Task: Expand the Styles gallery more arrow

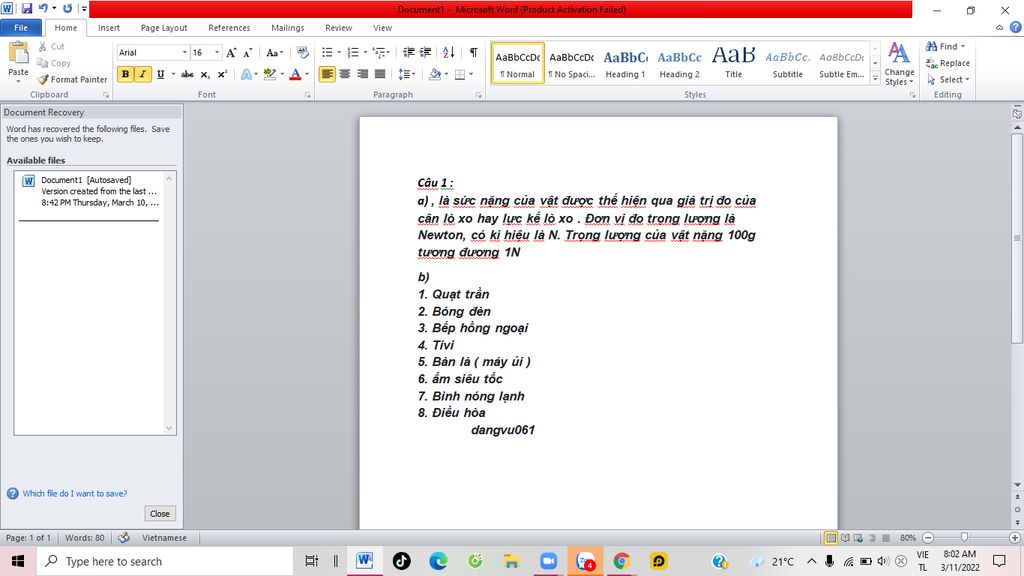Action: [x=875, y=78]
